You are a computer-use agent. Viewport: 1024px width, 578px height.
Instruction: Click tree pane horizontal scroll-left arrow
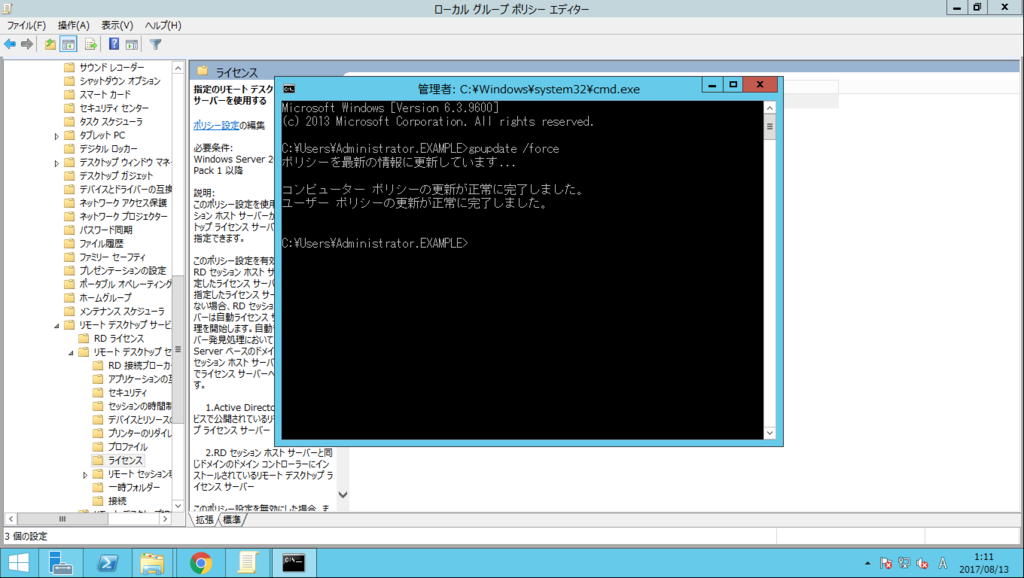[x=10, y=519]
